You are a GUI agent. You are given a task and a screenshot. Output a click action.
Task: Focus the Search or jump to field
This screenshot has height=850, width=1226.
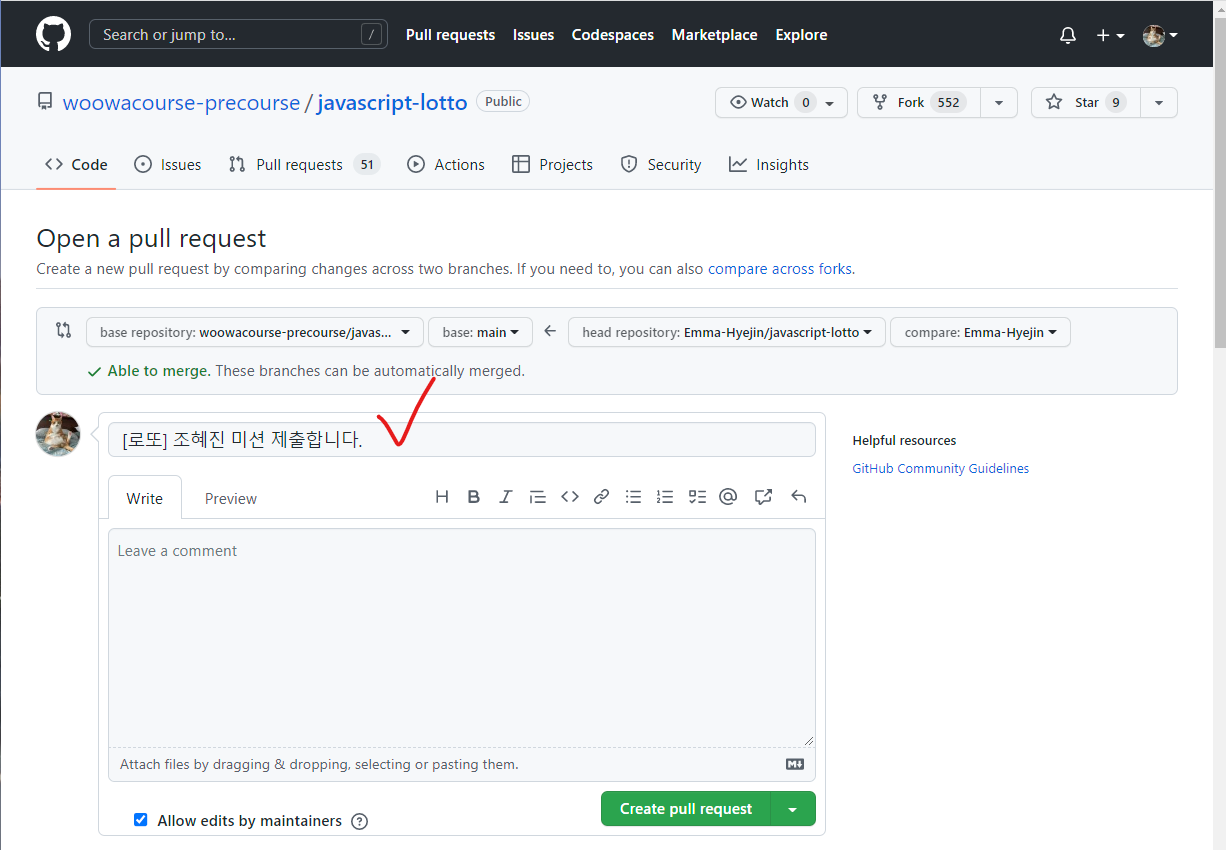click(238, 35)
